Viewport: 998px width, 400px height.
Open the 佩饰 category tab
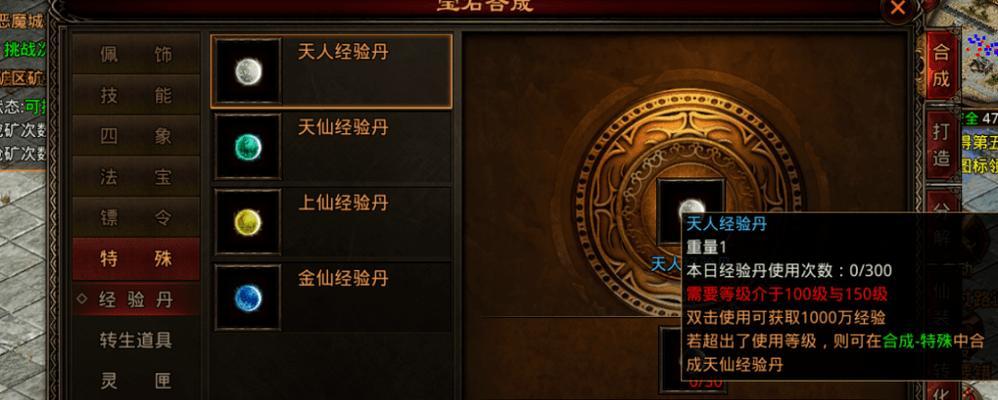pyautogui.click(x=136, y=55)
